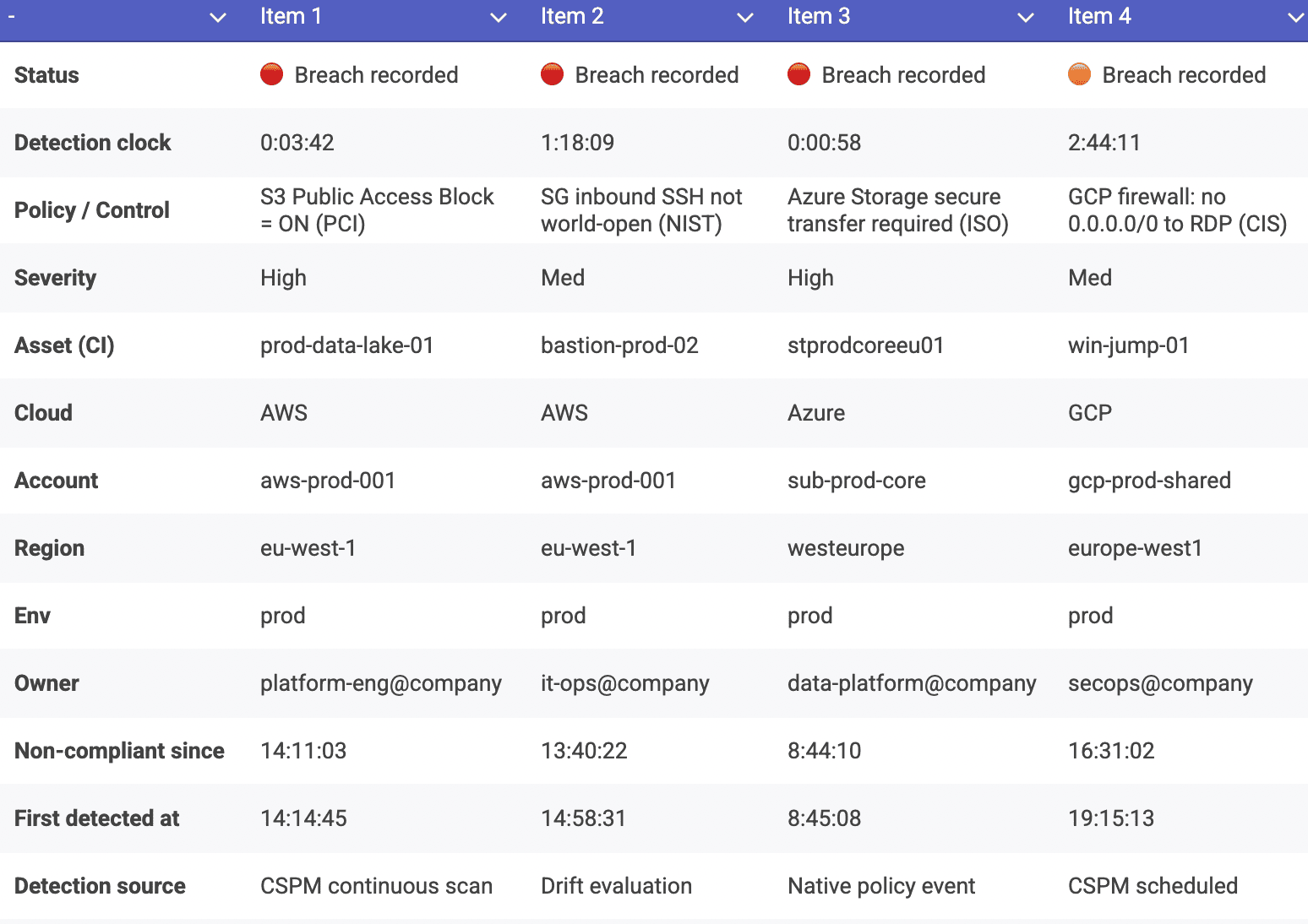Select the Item 3 column header
This screenshot has width=1308, height=924.
818,17
